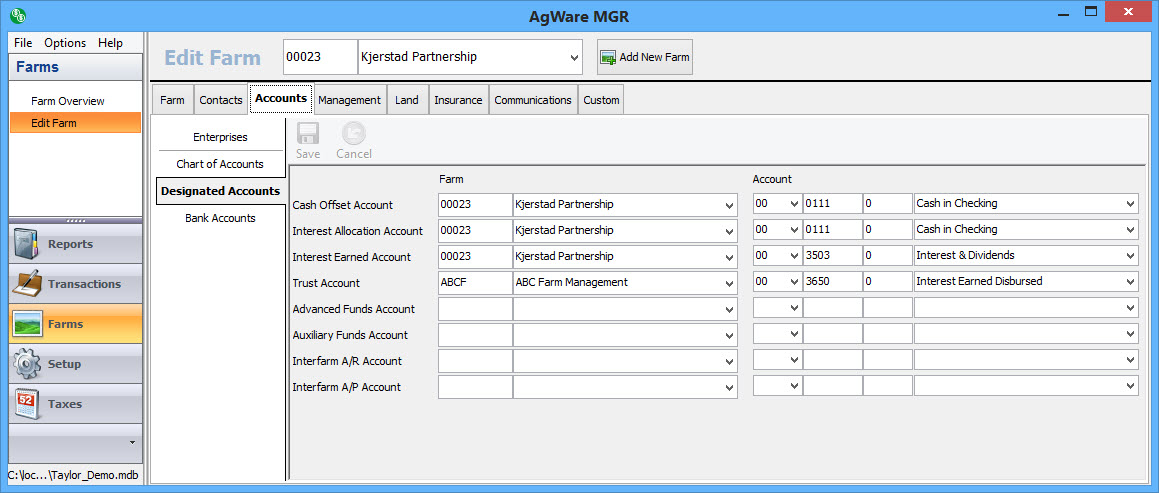The width and height of the screenshot is (1159, 493).
Task: Click the Advanced Funds Account farm field
Action: [x=475, y=309]
